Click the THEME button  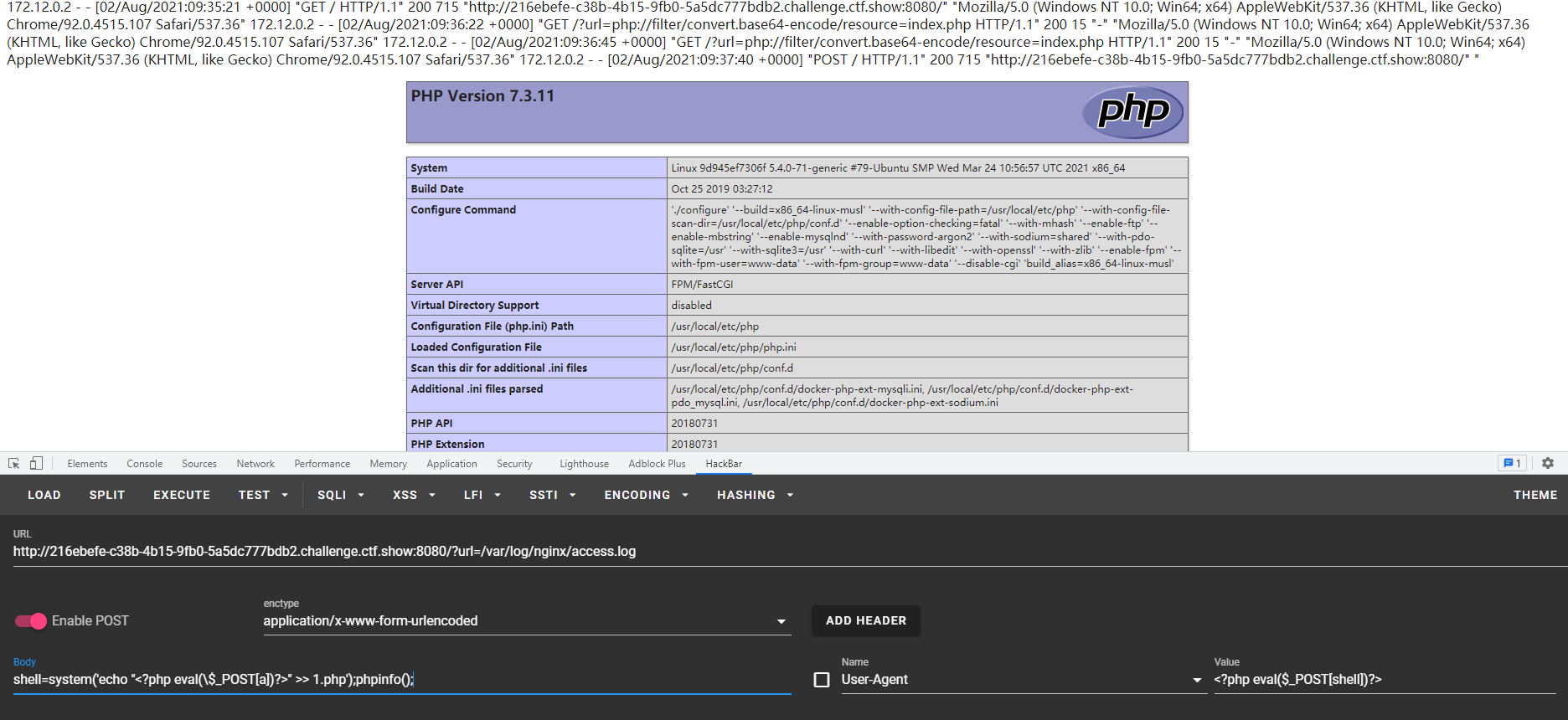pyautogui.click(x=1535, y=495)
